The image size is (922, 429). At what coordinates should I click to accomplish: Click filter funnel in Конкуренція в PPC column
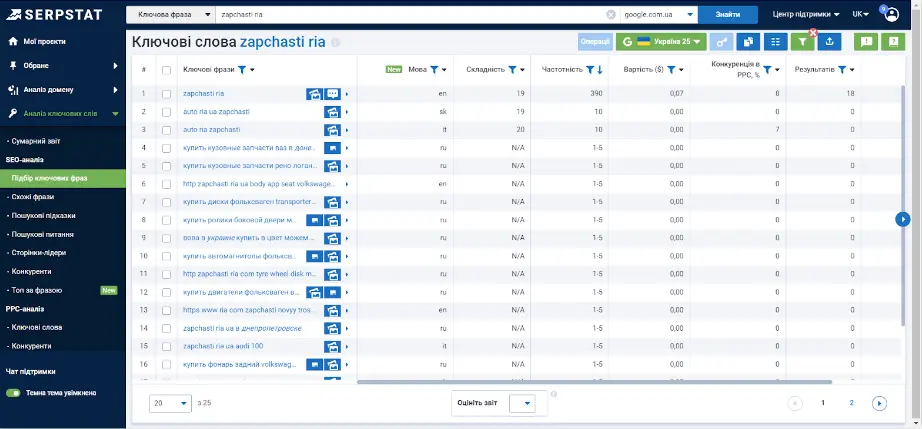[x=767, y=70]
